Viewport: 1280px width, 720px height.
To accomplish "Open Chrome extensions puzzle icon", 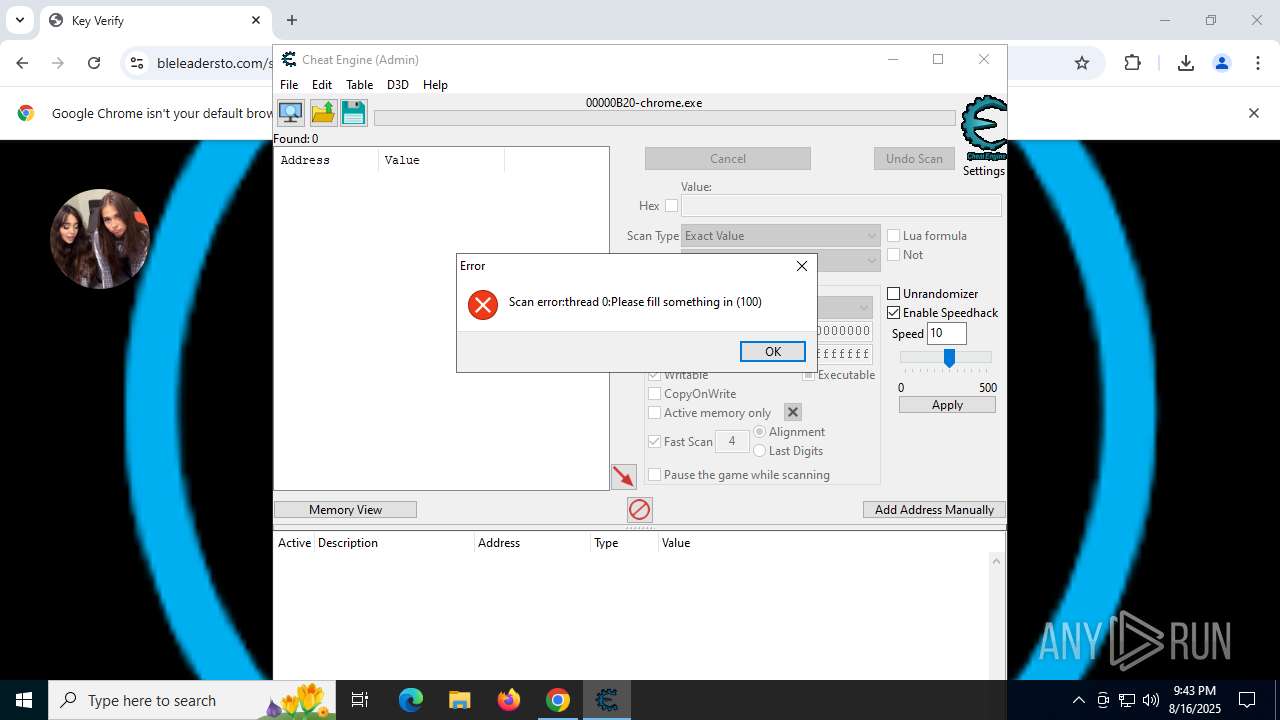I will [x=1132, y=63].
